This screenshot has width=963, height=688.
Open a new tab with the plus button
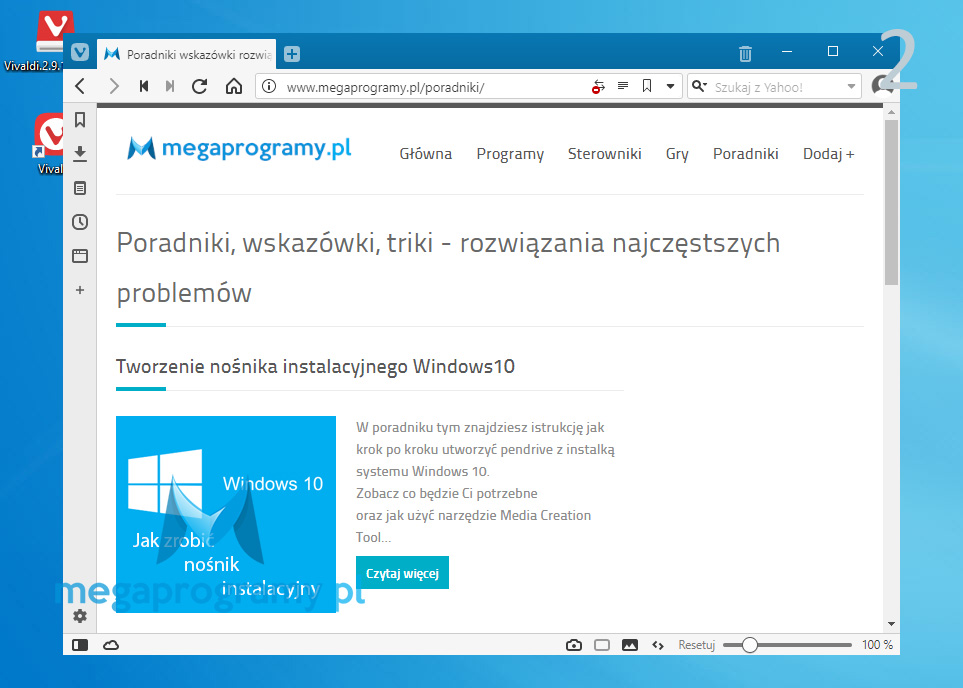pyautogui.click(x=292, y=54)
